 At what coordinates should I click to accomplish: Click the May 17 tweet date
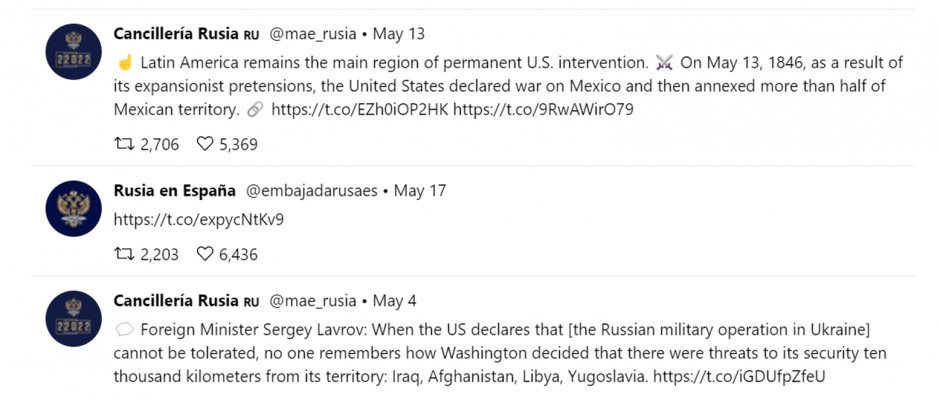420,191
